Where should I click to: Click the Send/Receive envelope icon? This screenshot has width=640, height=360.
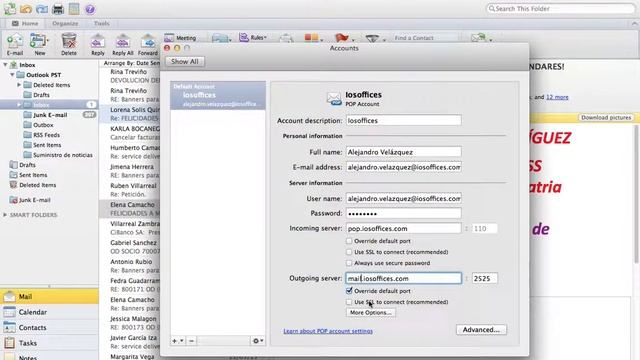click(x=481, y=38)
